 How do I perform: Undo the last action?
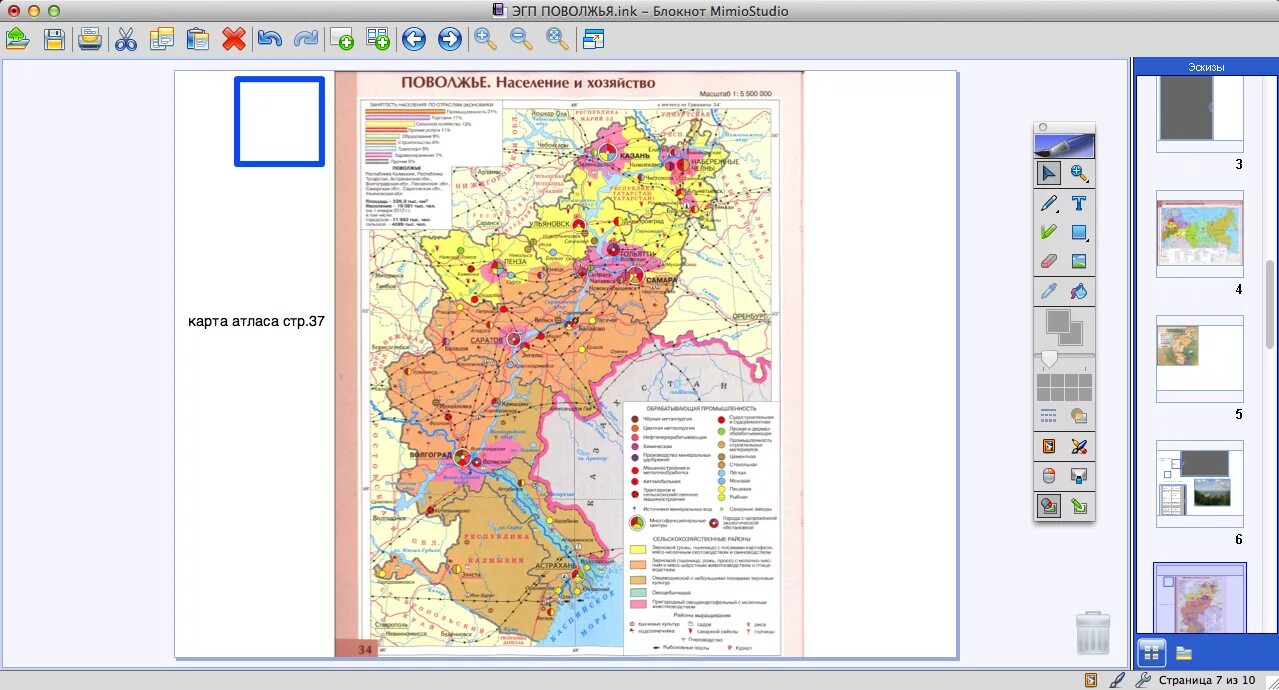coord(270,39)
